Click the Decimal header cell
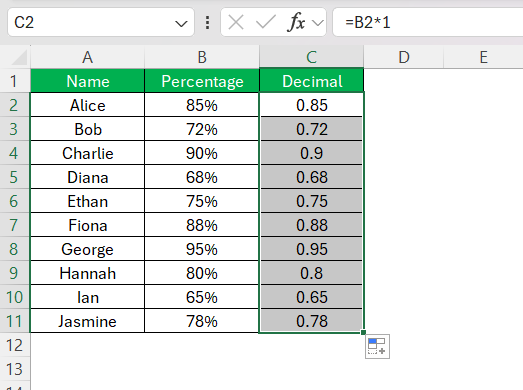The height and width of the screenshot is (390, 523). pos(312,81)
